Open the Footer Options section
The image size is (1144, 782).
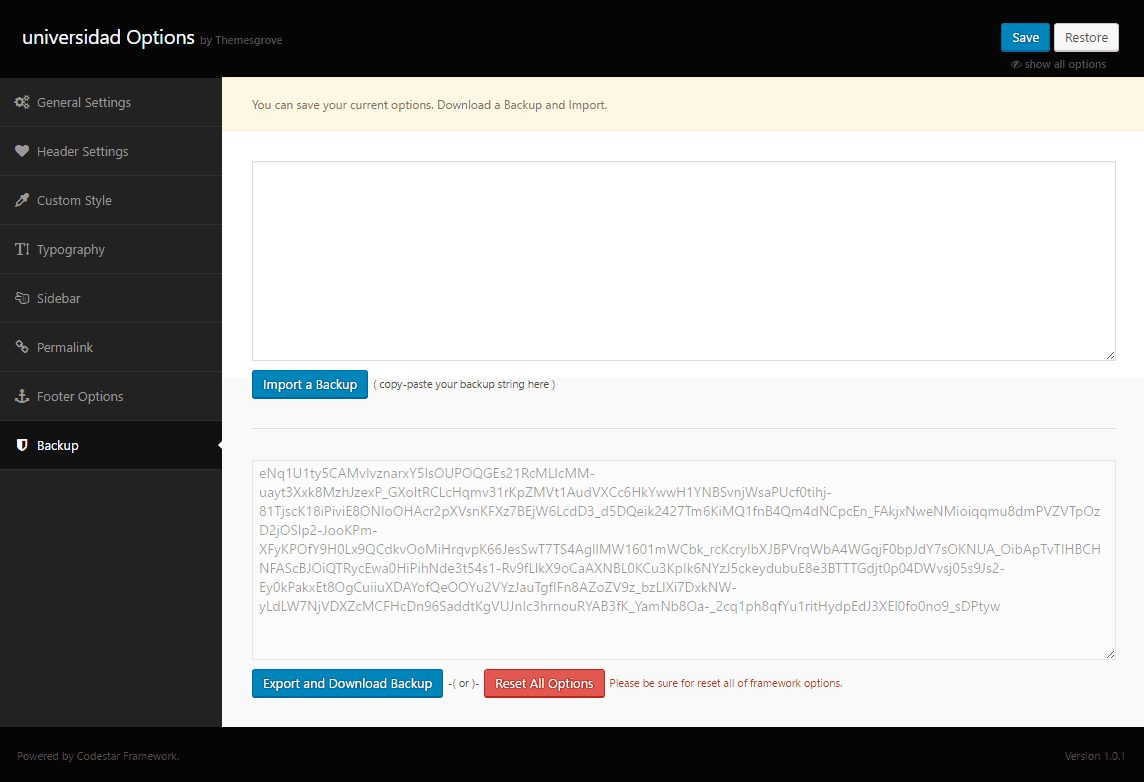tap(80, 397)
